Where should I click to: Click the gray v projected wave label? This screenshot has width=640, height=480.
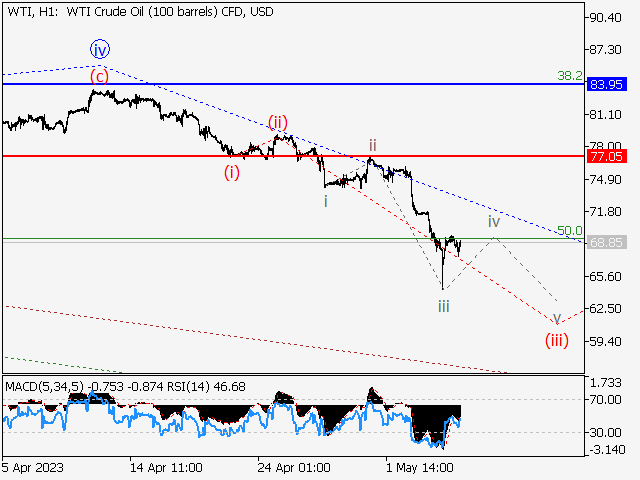click(x=557, y=318)
